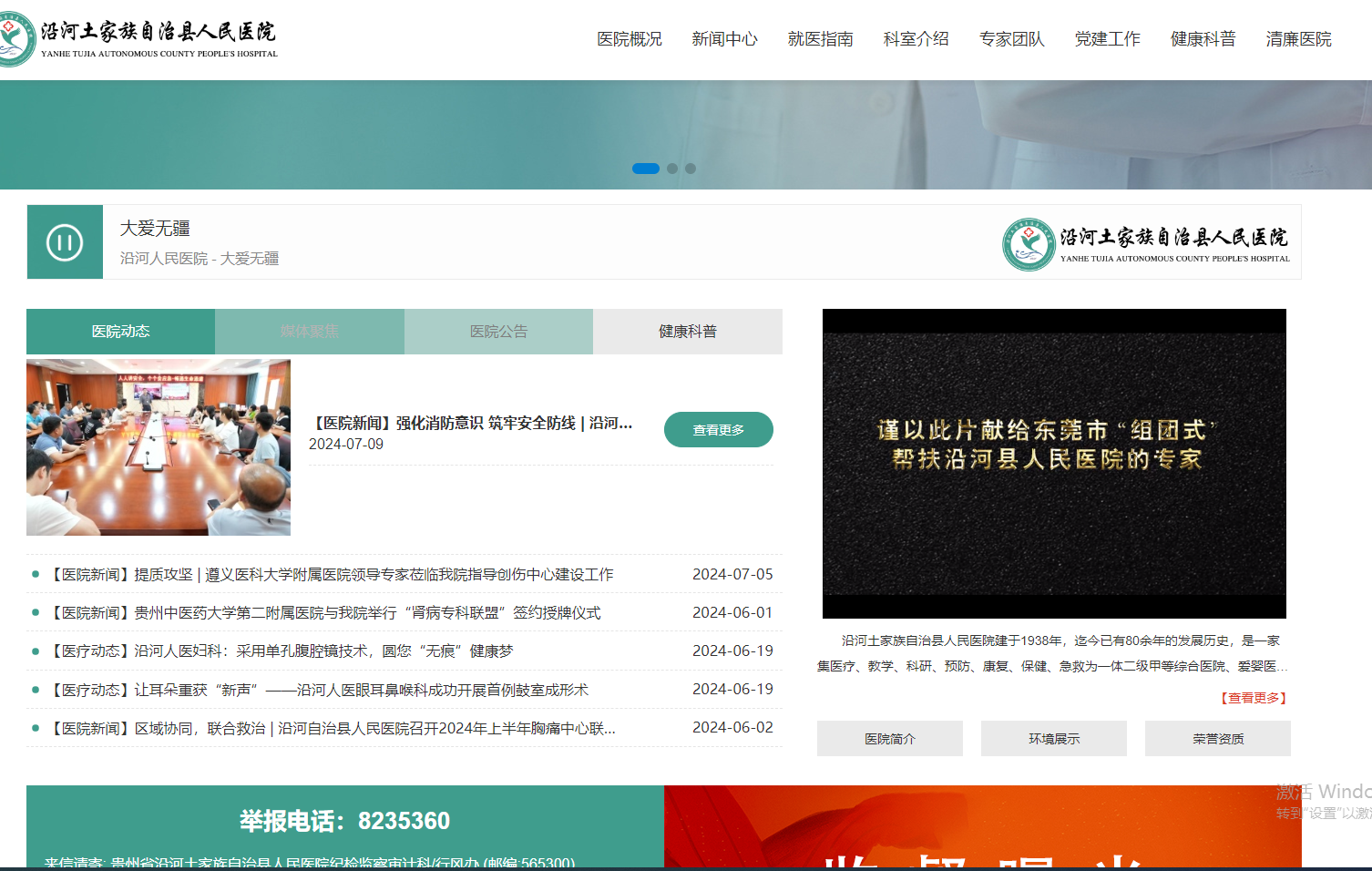
Task: Click the 大爱无疆 track title
Action: pos(155,229)
